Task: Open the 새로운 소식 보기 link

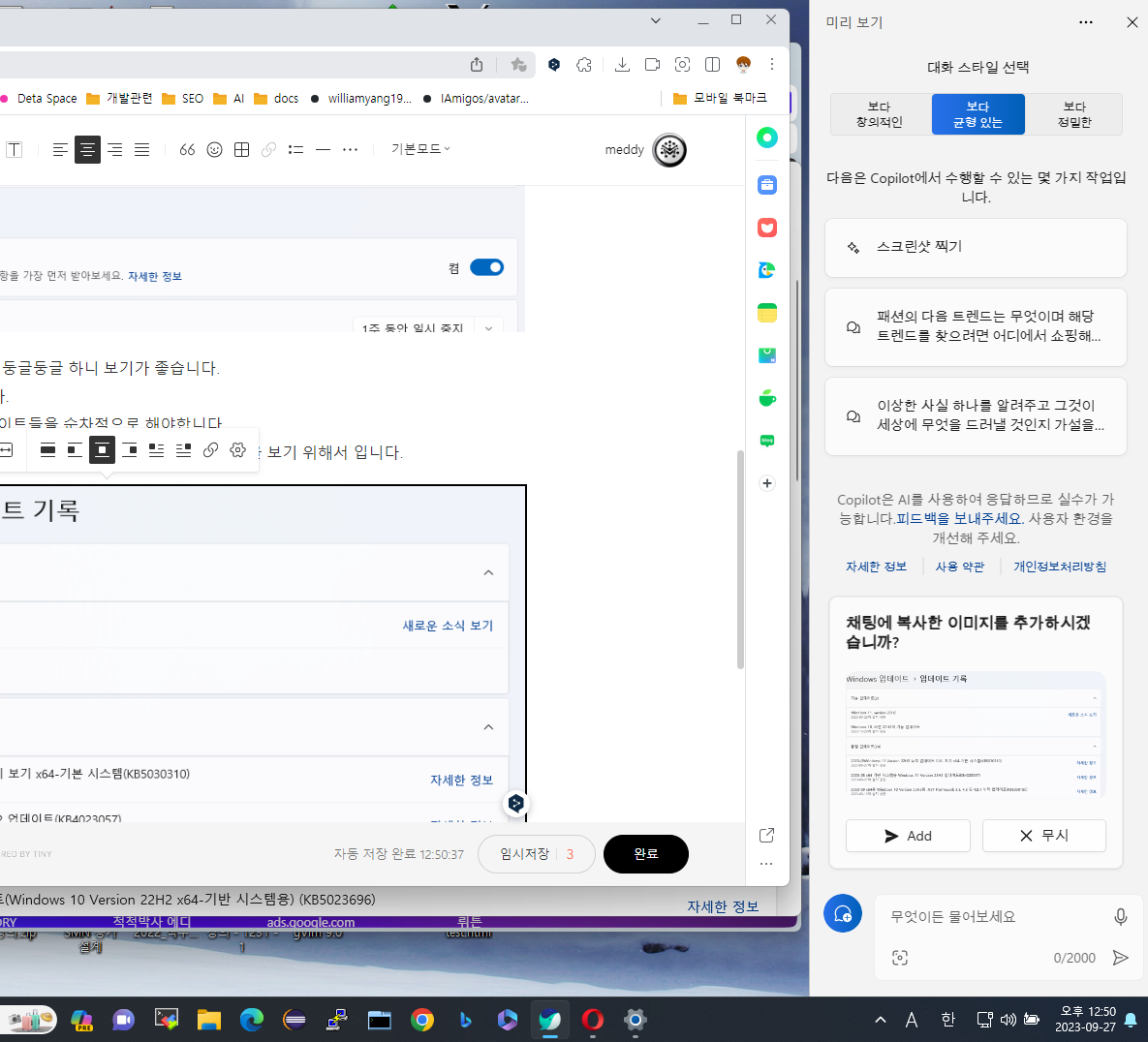Action: (x=447, y=625)
